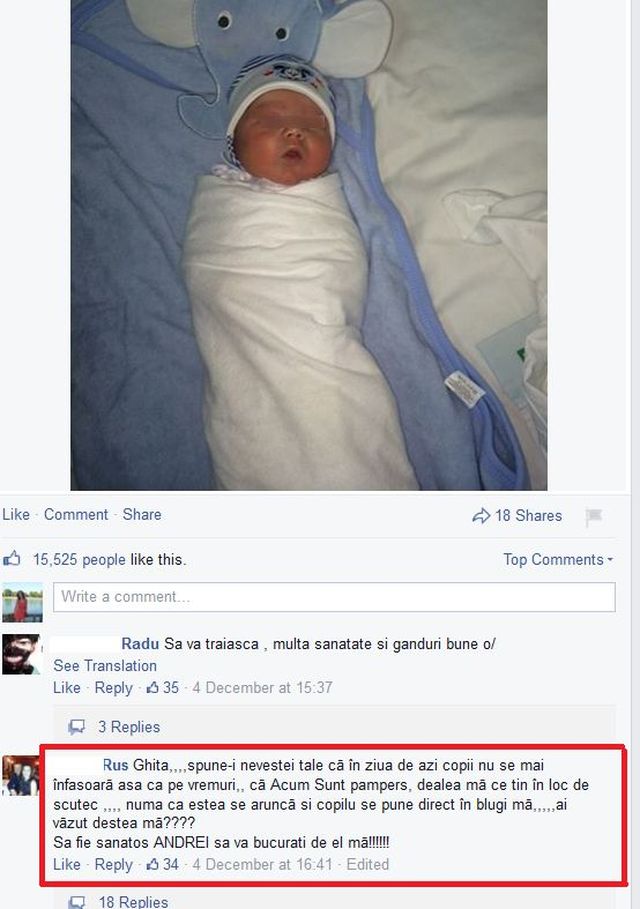Click the post's Share link
Image resolution: width=640 pixels, height=909 pixels.
pyautogui.click(x=142, y=514)
